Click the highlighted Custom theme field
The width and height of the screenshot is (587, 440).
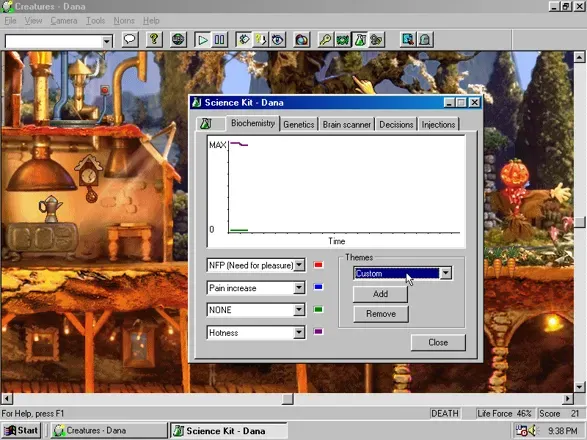pyautogui.click(x=396, y=273)
